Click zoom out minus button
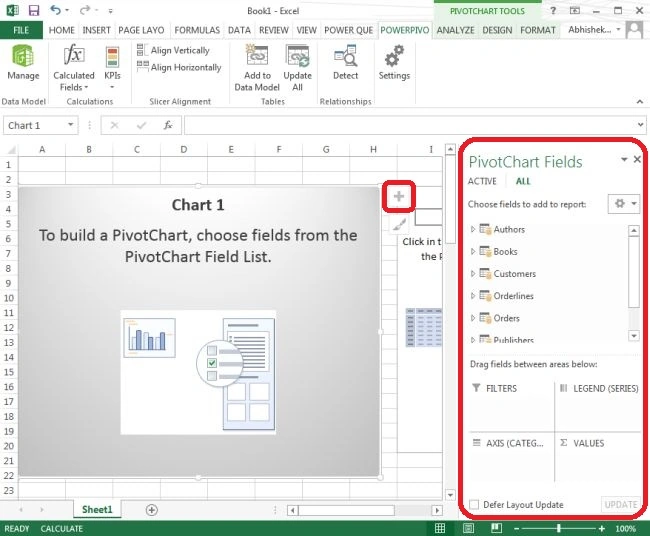The image size is (650, 536). [x=517, y=529]
